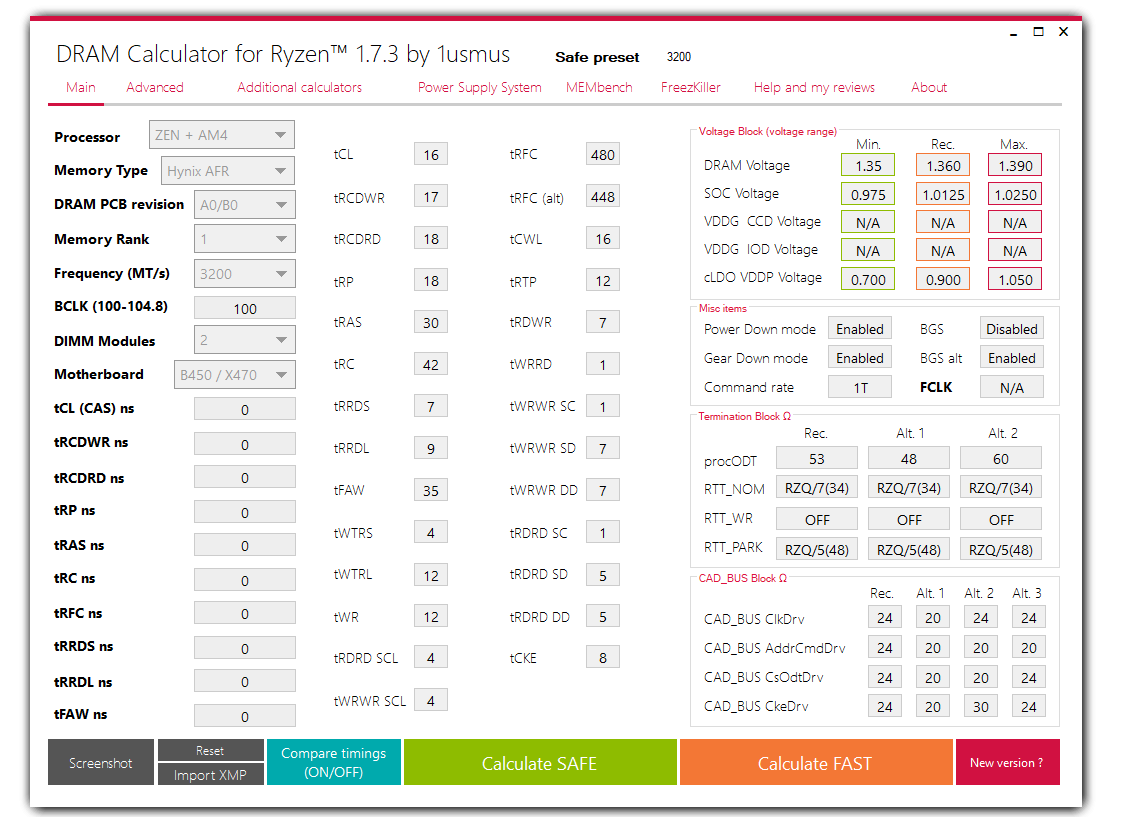
Task: Go to Power Supply System tab
Action: (479, 87)
